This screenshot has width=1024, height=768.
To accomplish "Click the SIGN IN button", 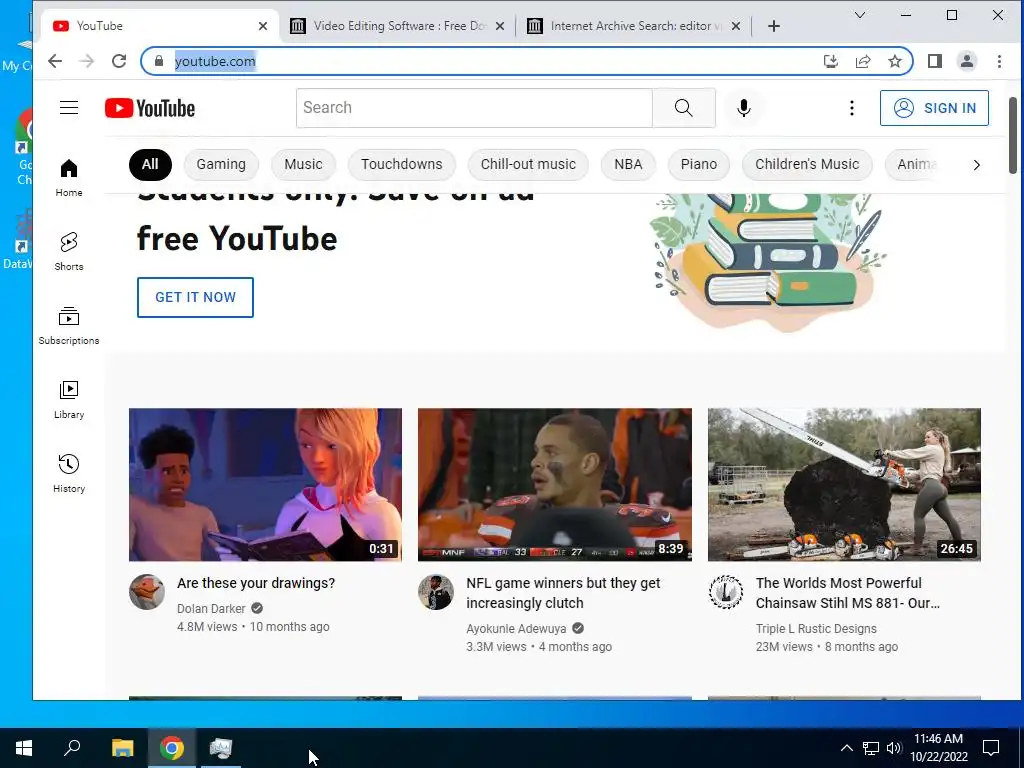I will coord(934,108).
